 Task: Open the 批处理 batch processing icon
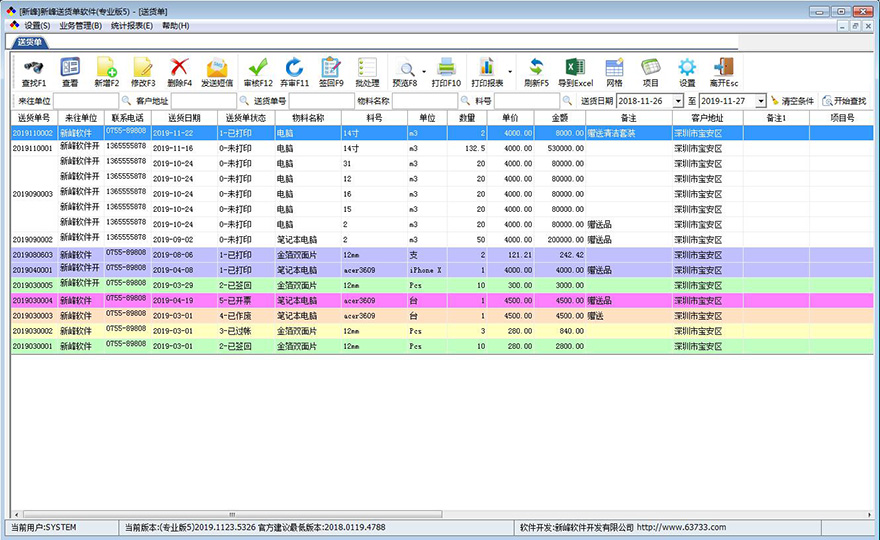[367, 67]
